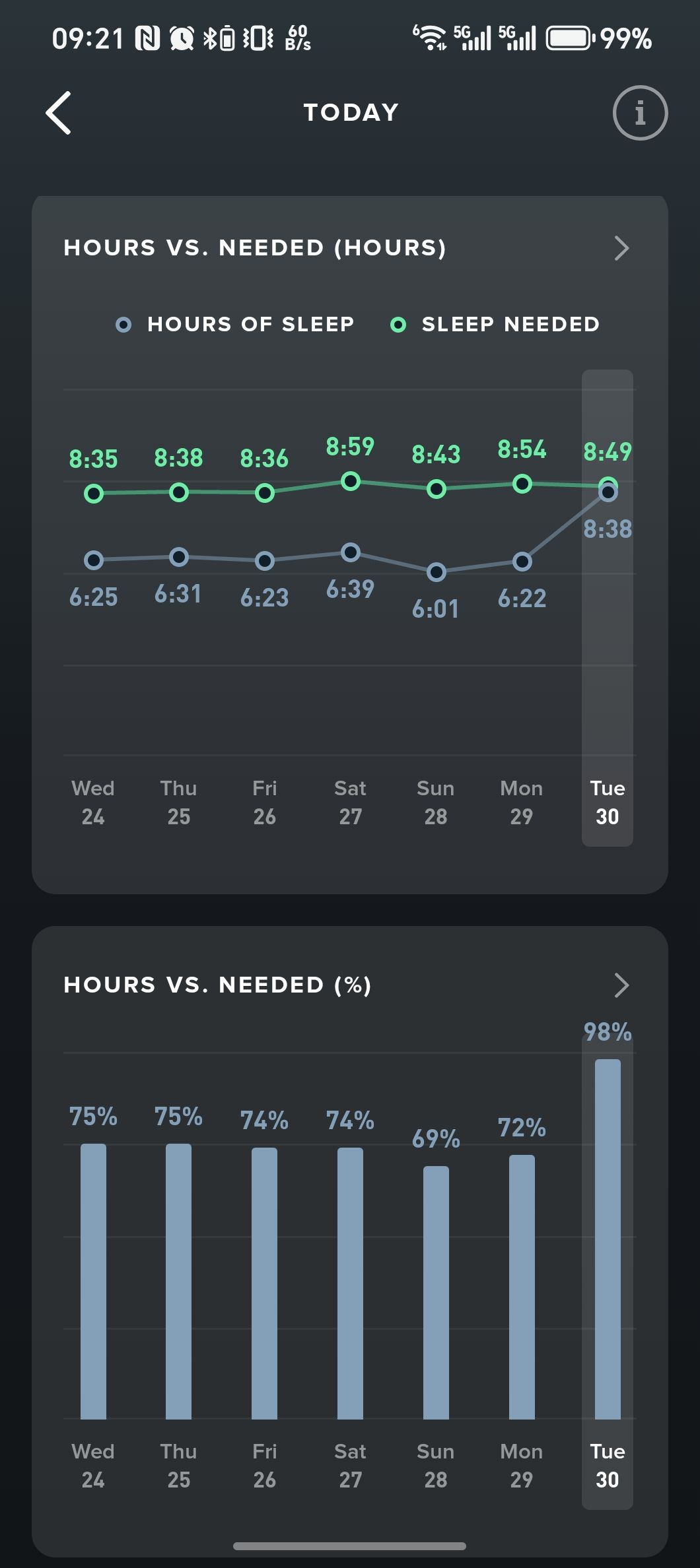Tap the battery icon in status bar
This screenshot has width=700, height=1568.
click(x=569, y=38)
